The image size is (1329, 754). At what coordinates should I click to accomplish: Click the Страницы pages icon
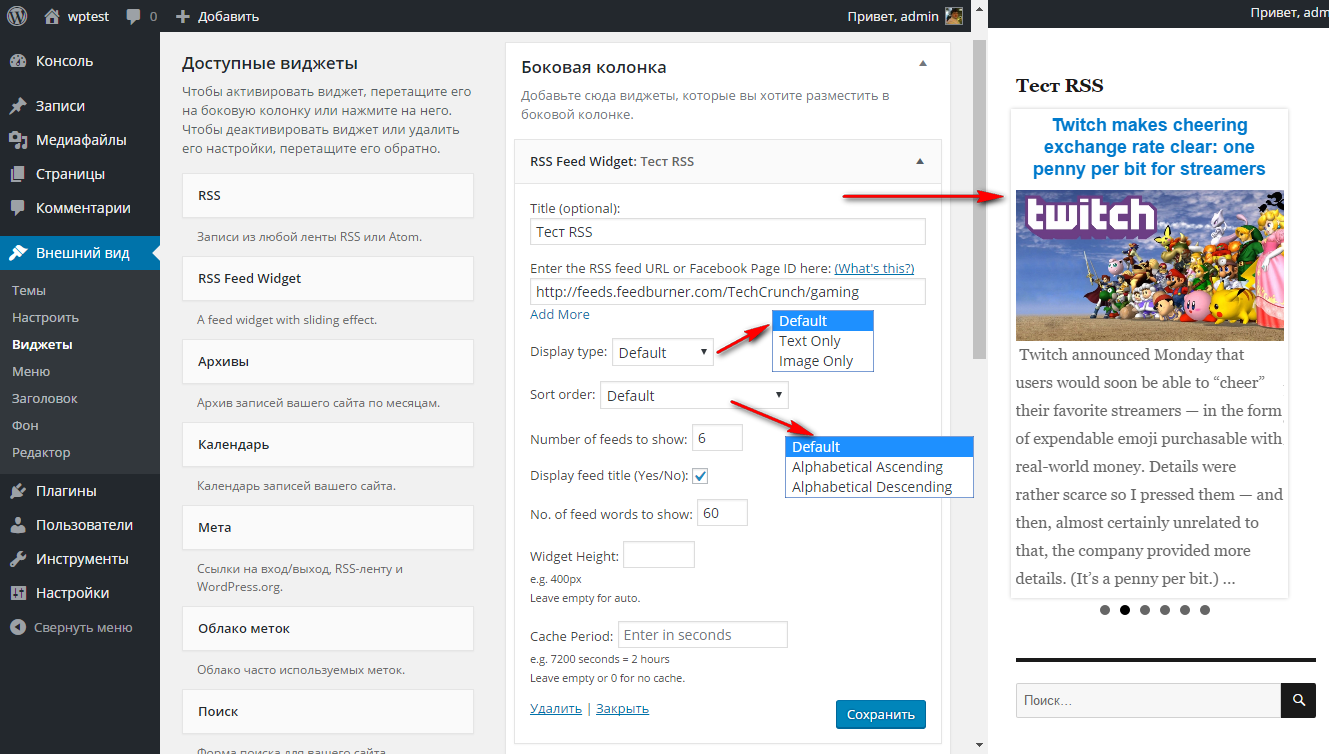[x=18, y=174]
